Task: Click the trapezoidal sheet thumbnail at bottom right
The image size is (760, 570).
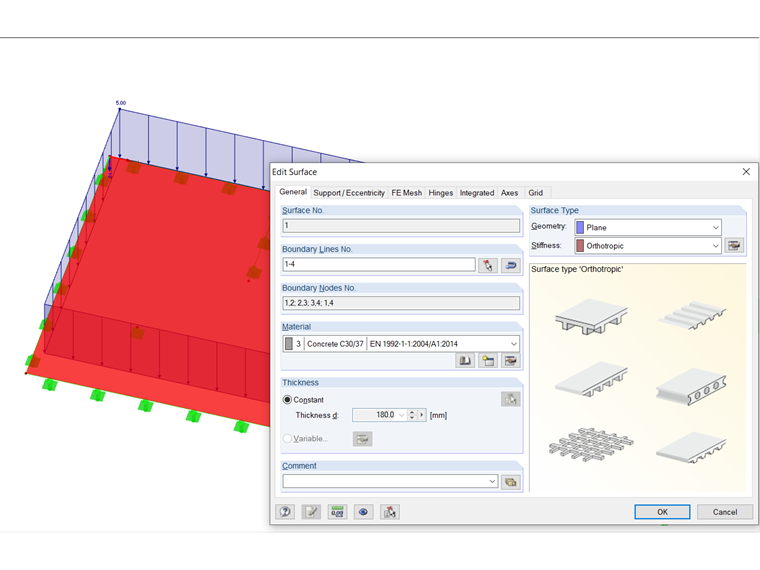Action: click(x=692, y=447)
